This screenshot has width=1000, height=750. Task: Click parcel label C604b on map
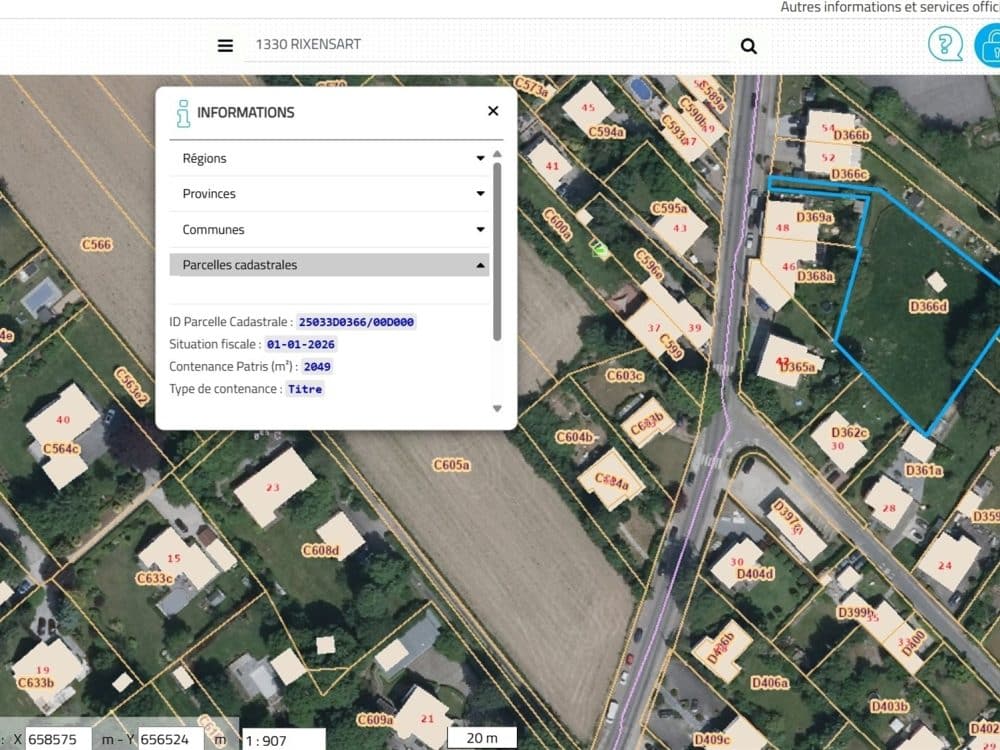(575, 437)
